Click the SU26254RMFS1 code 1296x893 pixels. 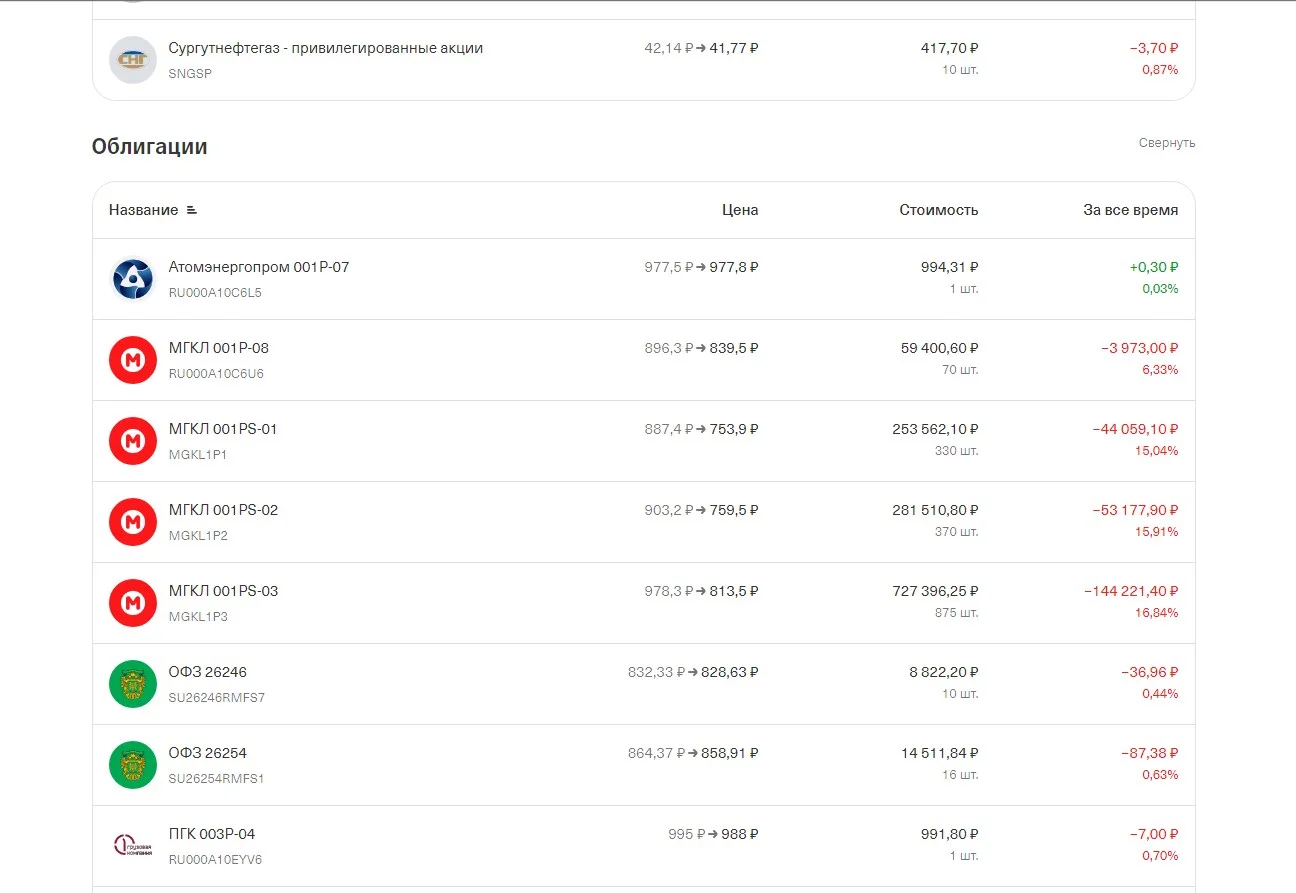pyautogui.click(x=216, y=779)
